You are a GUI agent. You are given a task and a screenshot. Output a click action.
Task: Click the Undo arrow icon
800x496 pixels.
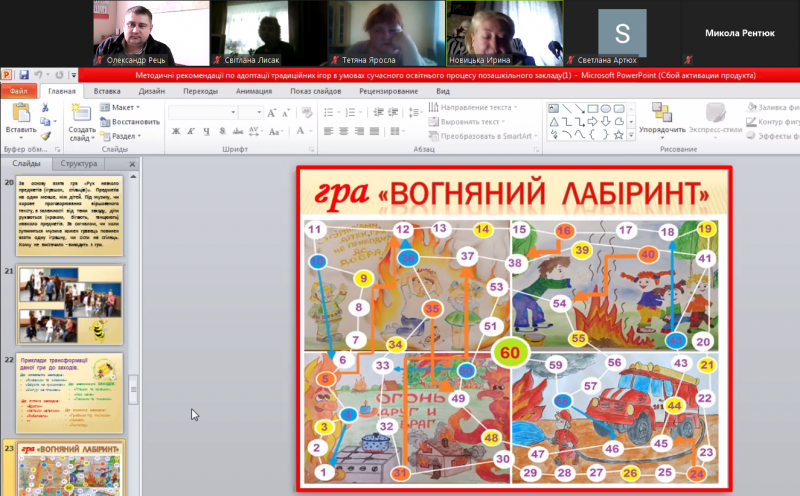click(38, 75)
